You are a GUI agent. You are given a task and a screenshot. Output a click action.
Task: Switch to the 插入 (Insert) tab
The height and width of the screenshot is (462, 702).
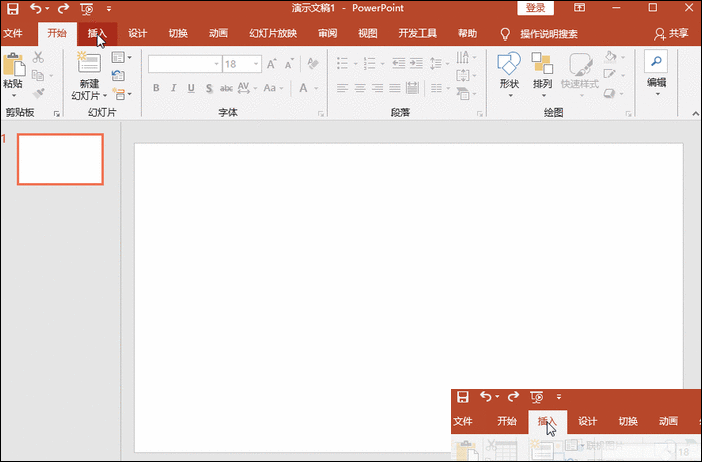[x=97, y=33]
